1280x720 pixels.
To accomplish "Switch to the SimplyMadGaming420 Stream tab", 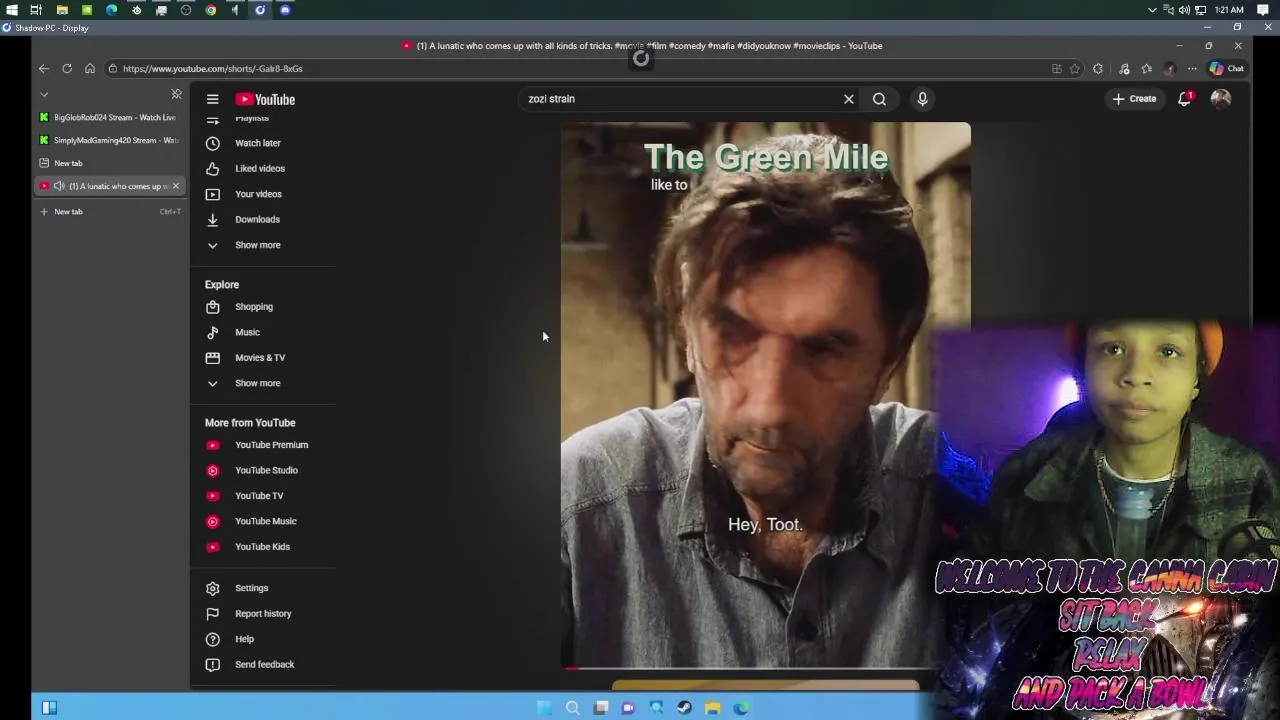I will (x=110, y=140).
